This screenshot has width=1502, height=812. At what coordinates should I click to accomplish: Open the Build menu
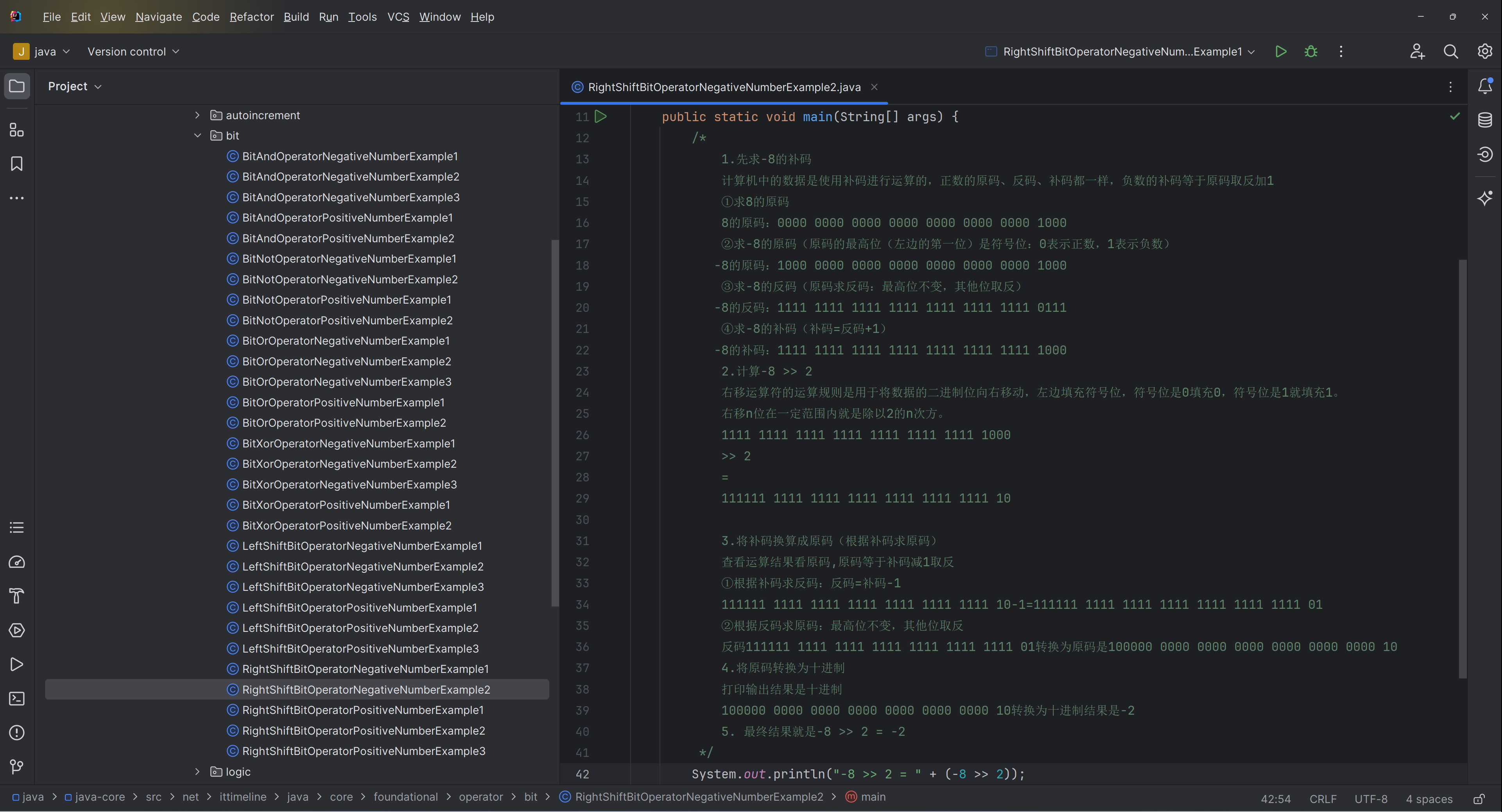pos(296,17)
